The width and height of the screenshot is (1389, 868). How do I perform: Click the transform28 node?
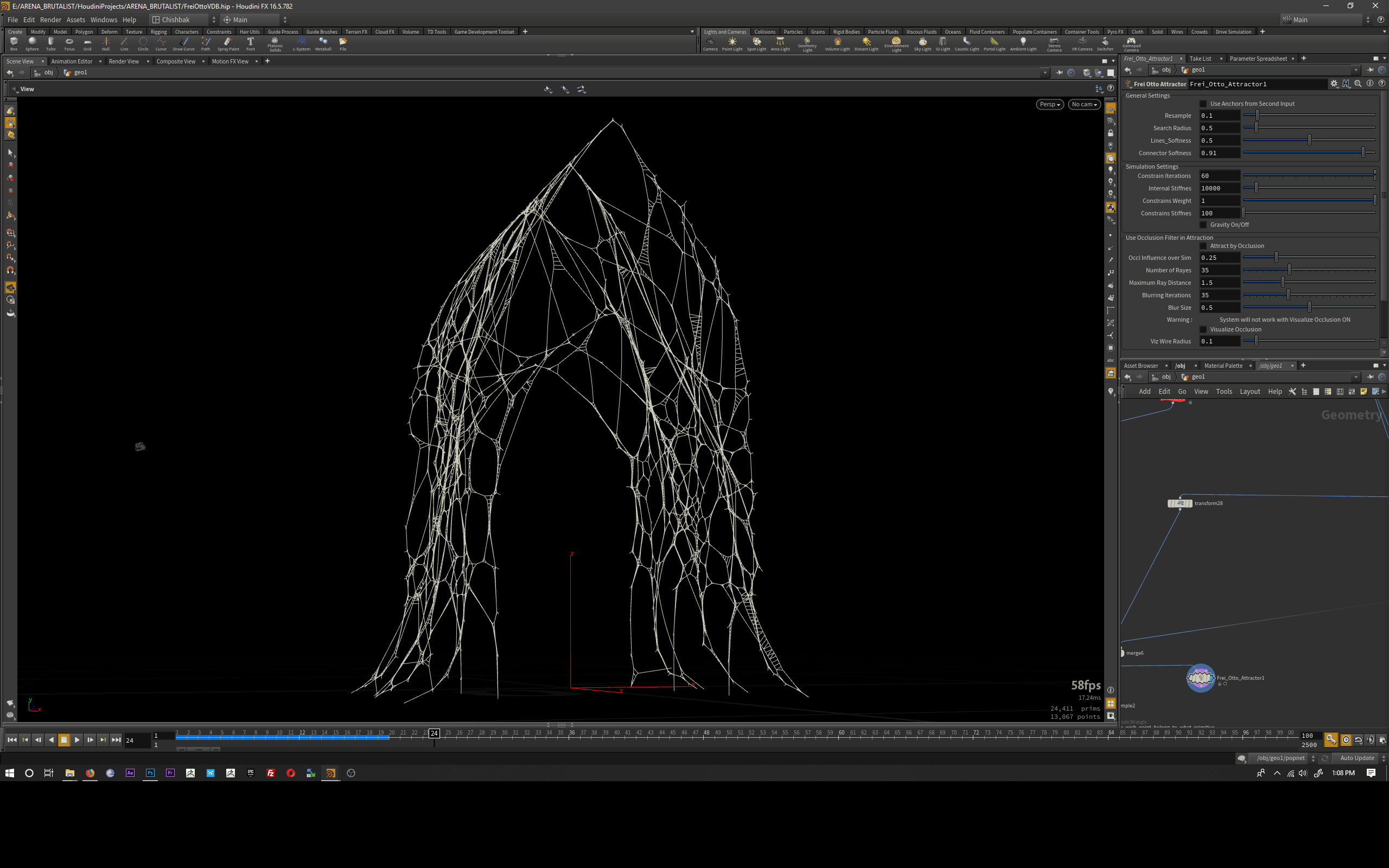[1180, 503]
